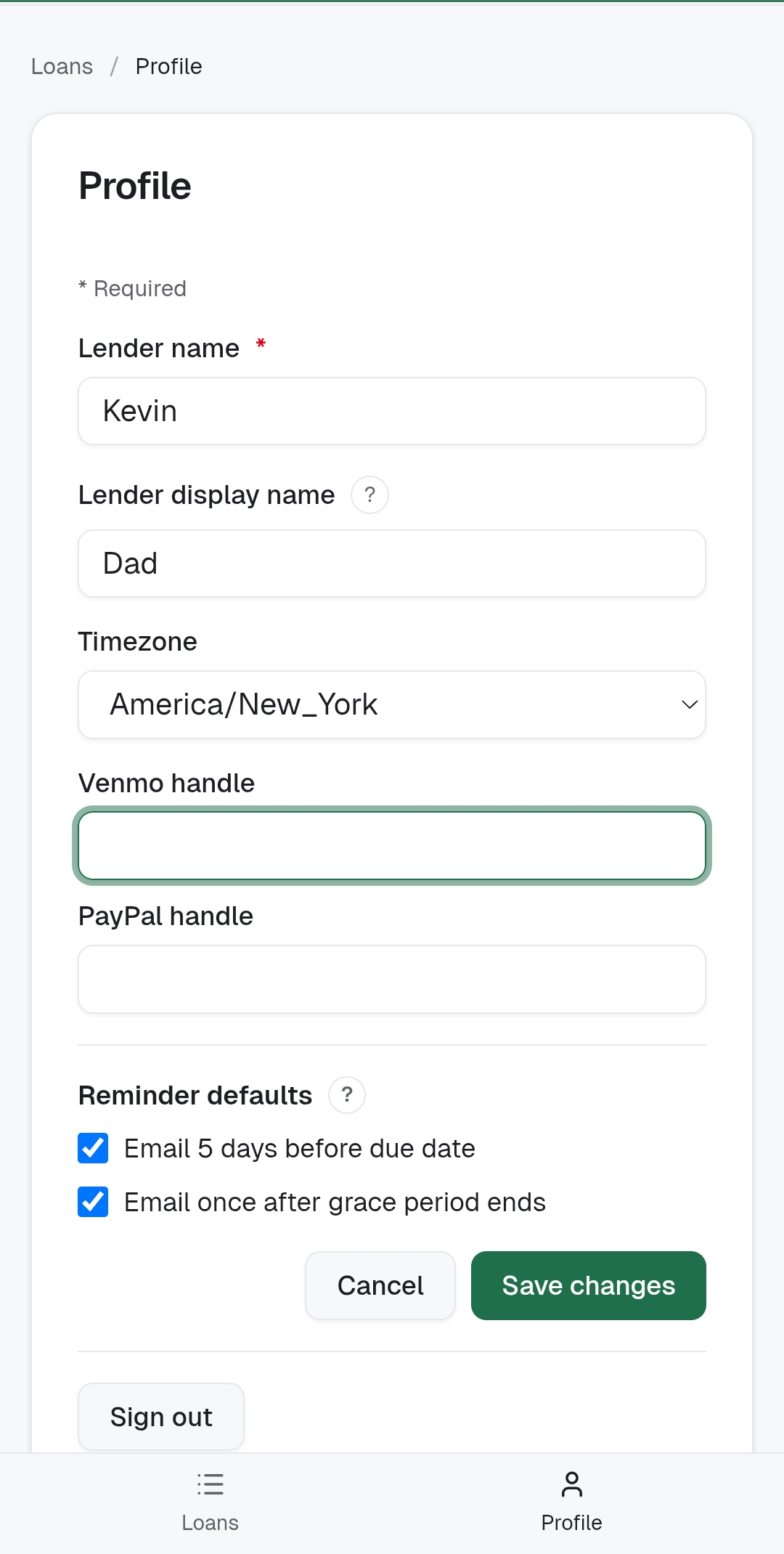
Task: Select the Profile breadcrumb item
Action: 168,66
